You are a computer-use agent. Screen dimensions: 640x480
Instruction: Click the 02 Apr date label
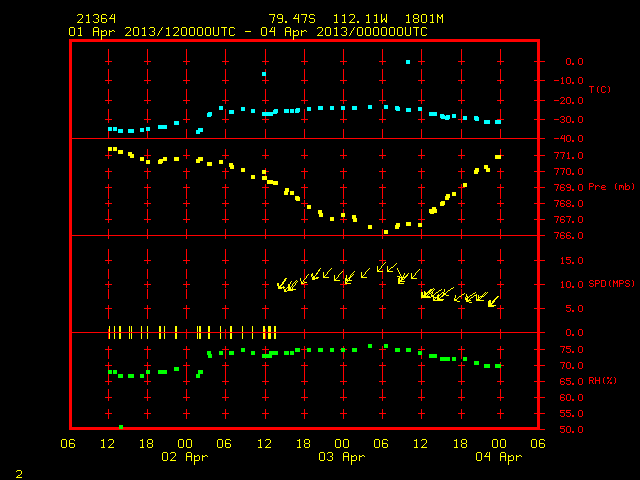(x=184, y=457)
